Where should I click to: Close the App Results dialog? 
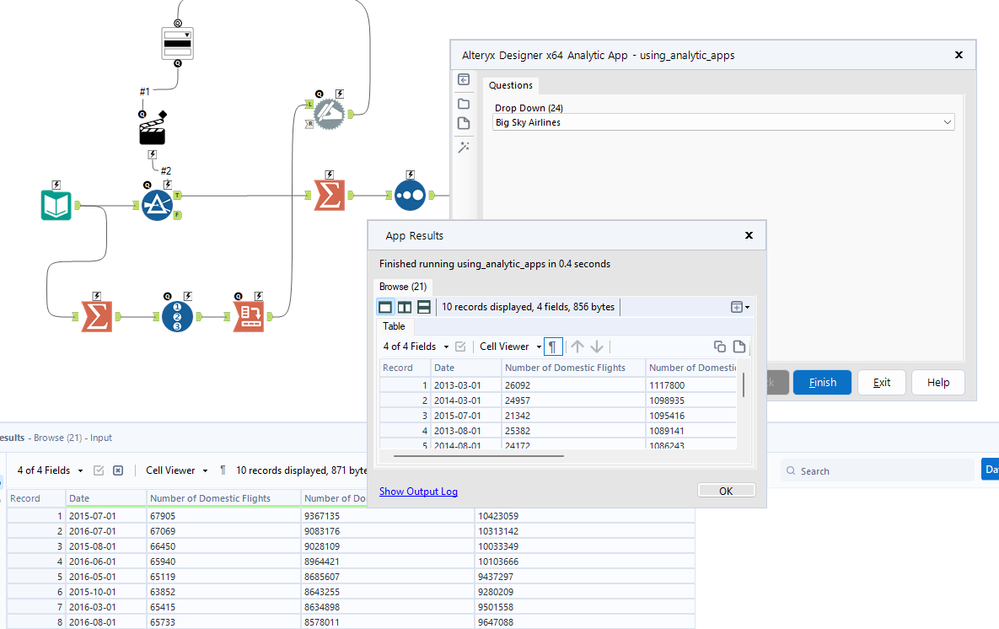[749, 236]
